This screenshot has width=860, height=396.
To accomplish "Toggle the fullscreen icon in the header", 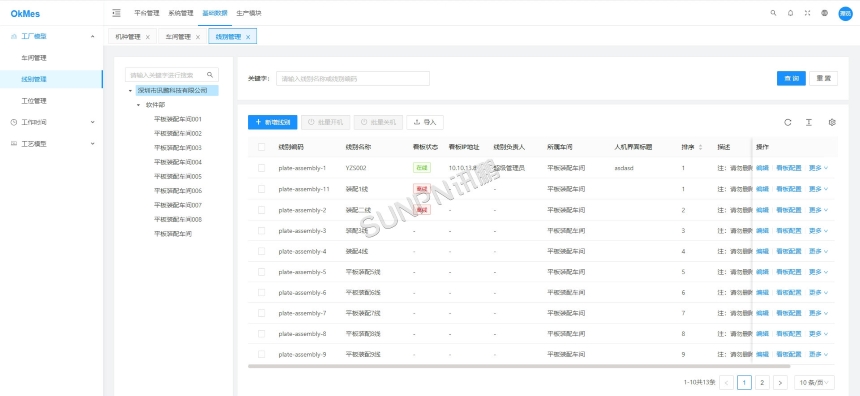I will coord(807,13).
